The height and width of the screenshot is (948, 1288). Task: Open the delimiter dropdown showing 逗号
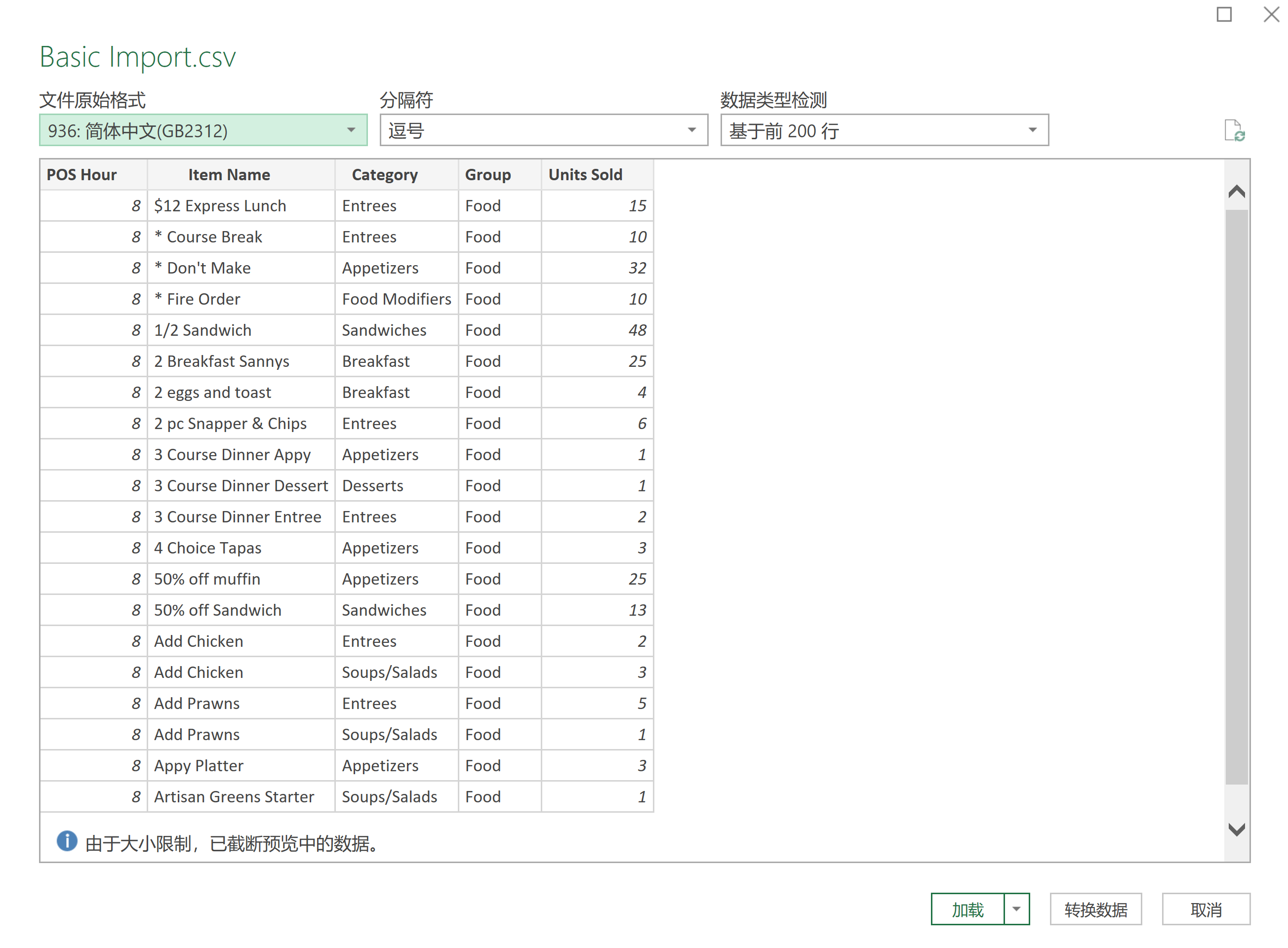[543, 130]
